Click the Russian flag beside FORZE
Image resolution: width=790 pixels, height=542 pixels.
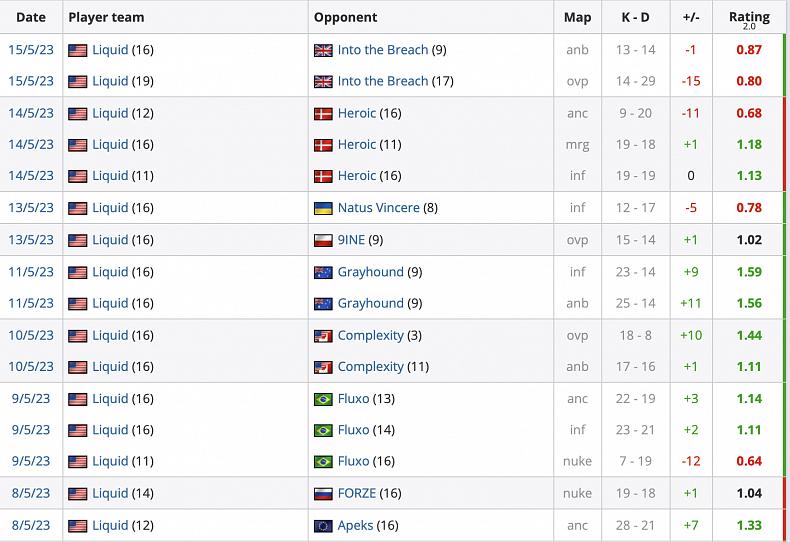323,493
